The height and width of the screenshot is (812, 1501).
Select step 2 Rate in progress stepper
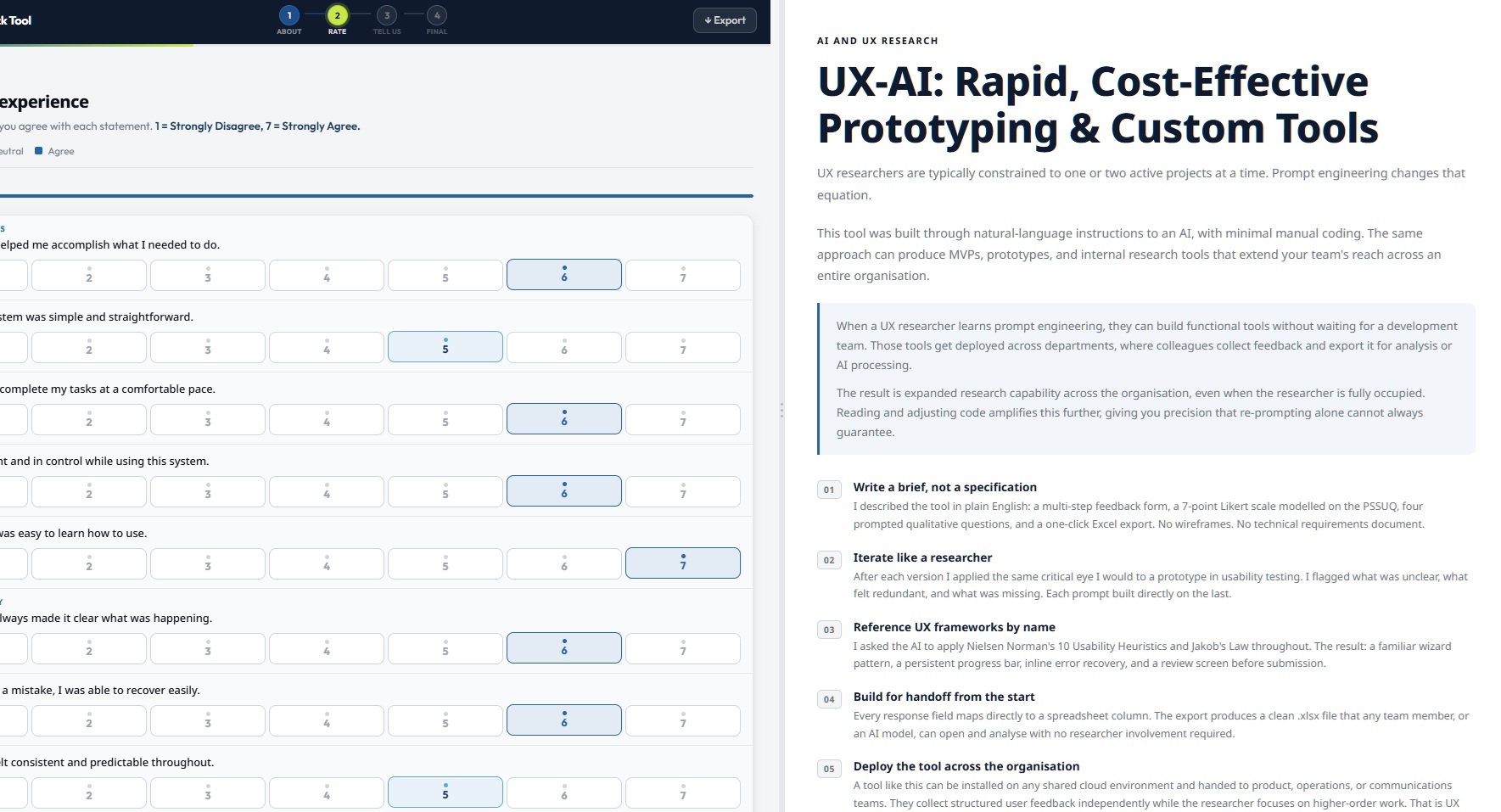pyautogui.click(x=337, y=15)
